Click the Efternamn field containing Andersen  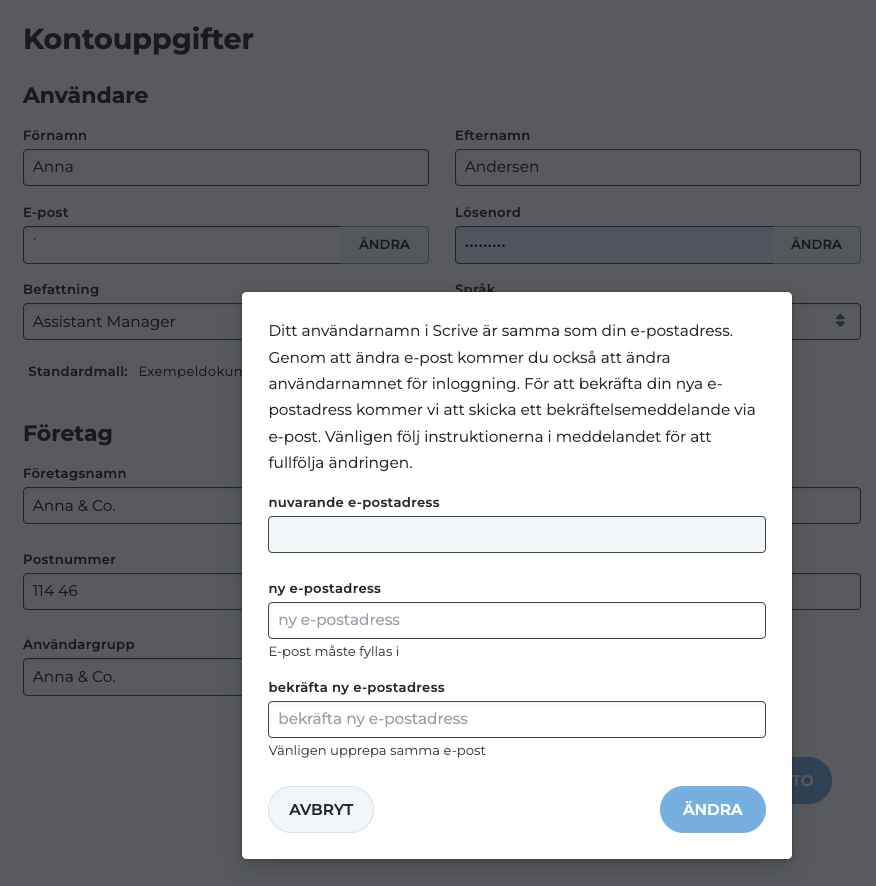point(657,167)
